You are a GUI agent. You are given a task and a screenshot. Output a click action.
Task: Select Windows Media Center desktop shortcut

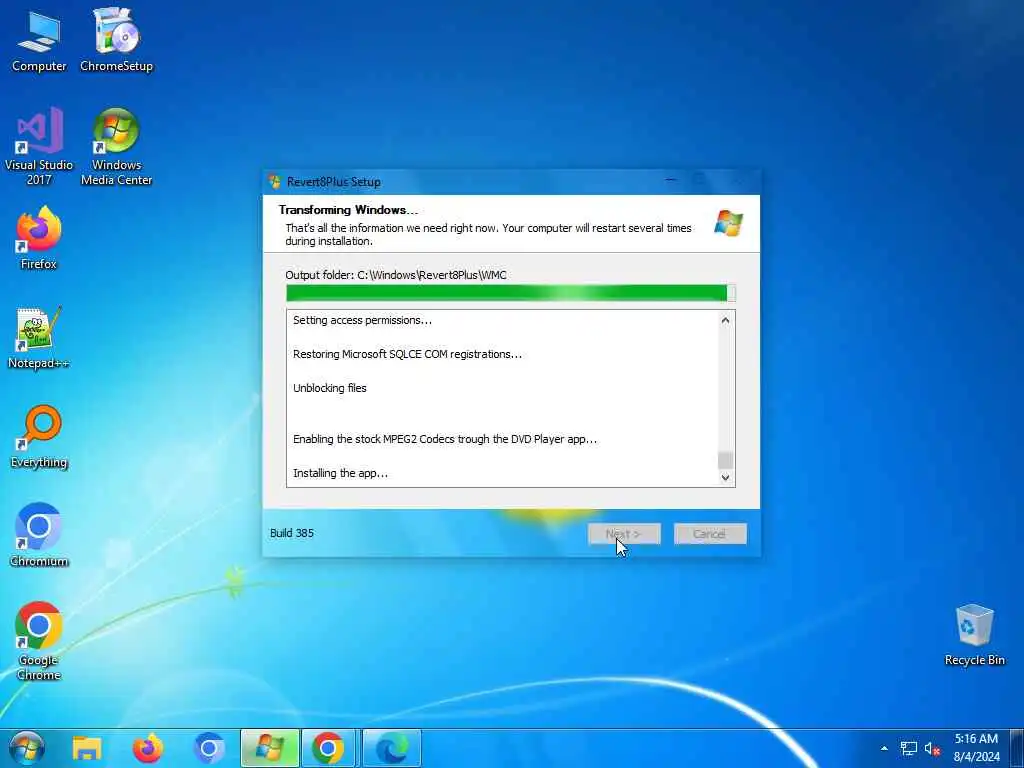(x=116, y=146)
